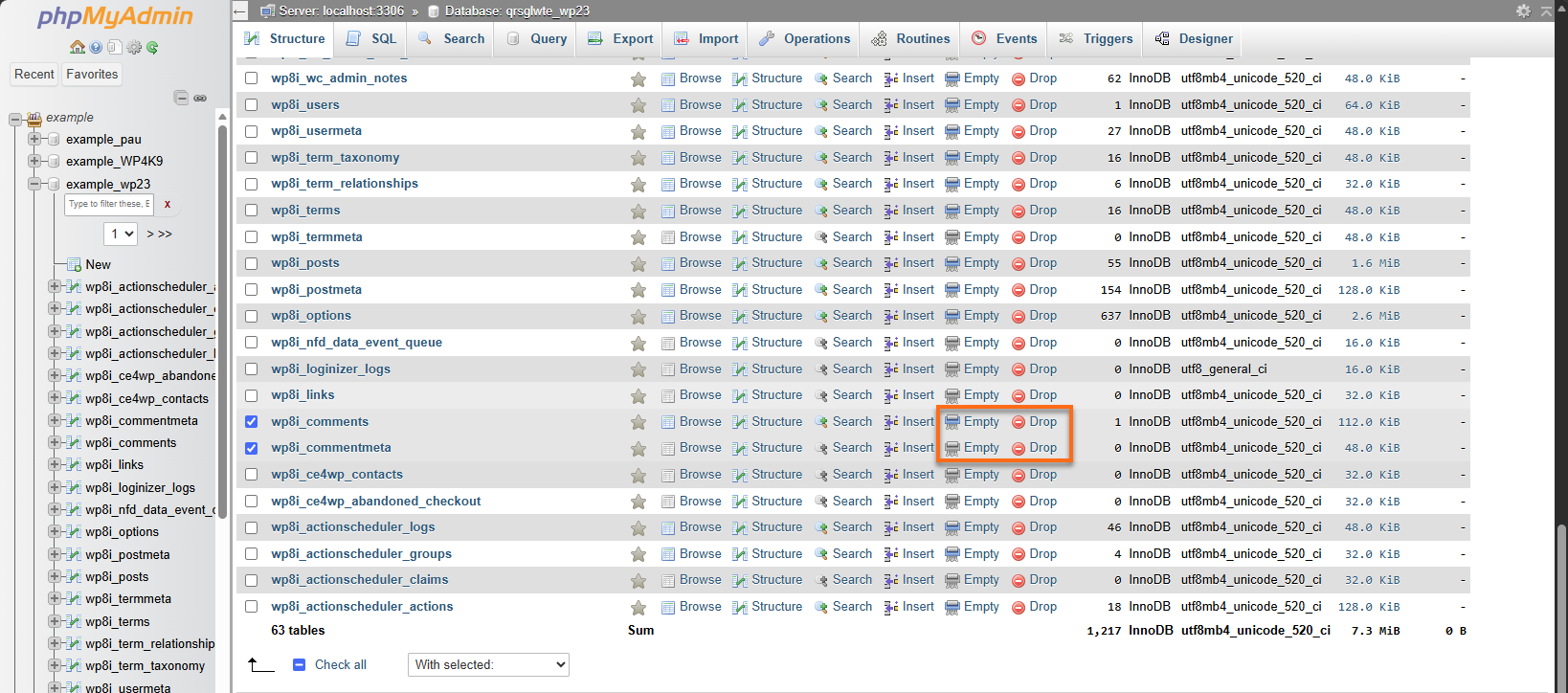The width and height of the screenshot is (1568, 693).
Task: Open the Export tab
Action: [620, 39]
